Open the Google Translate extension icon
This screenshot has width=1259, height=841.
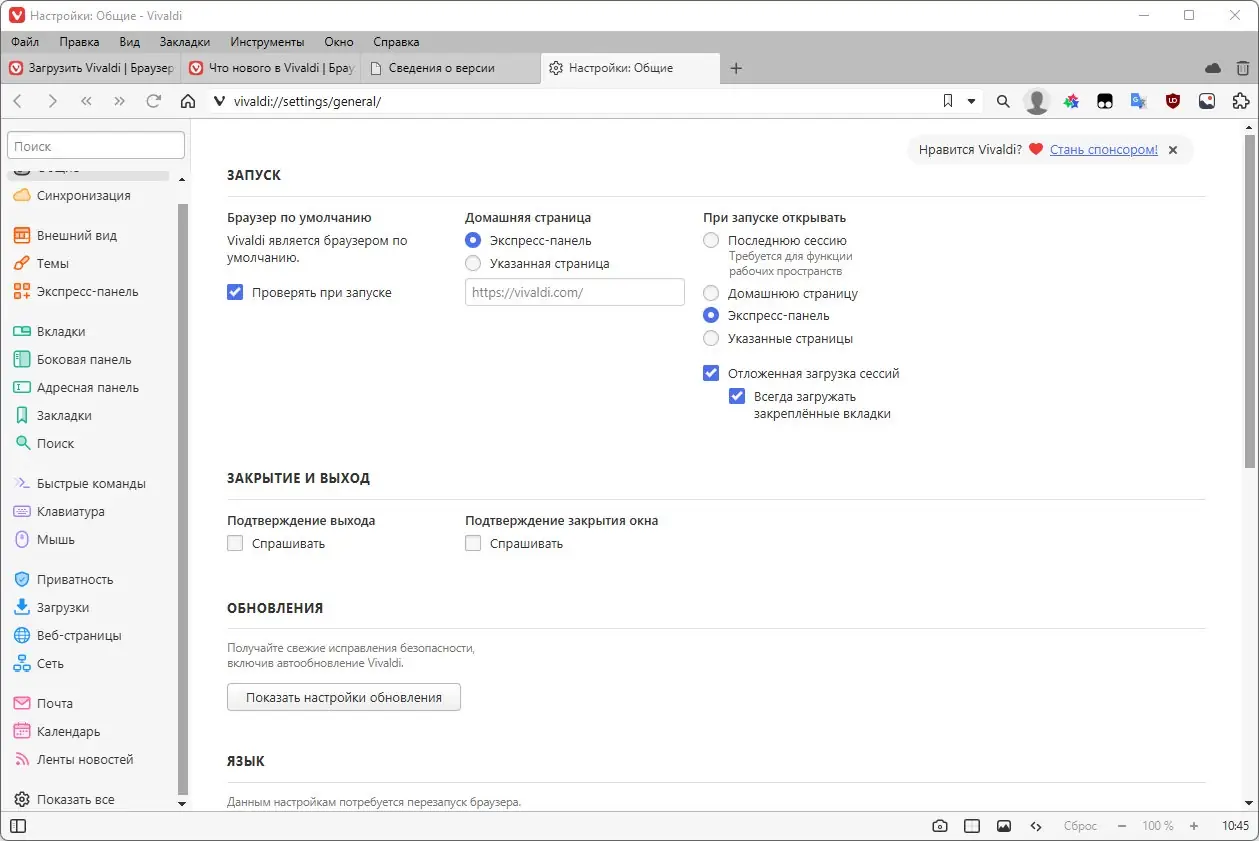pos(1139,101)
